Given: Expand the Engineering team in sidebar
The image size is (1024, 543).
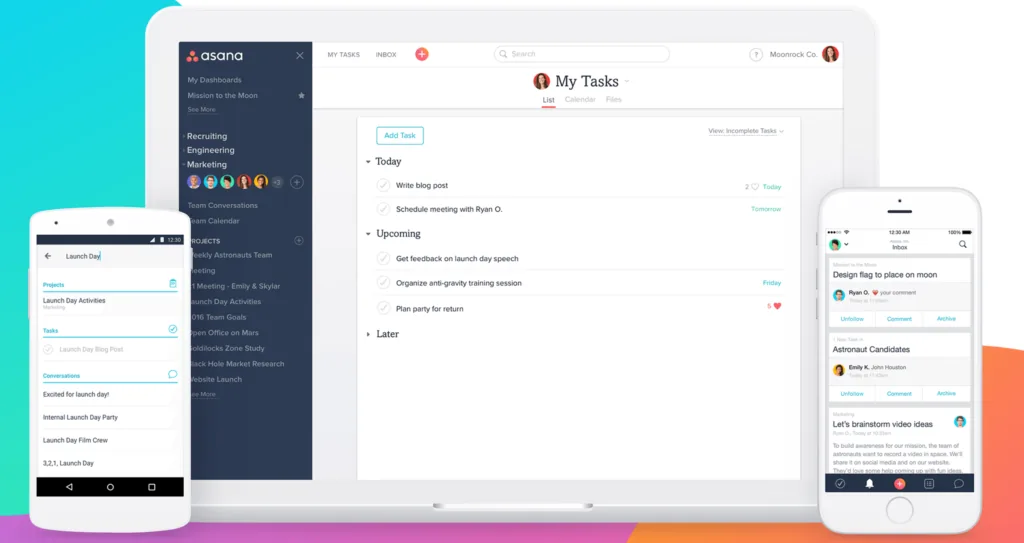Looking at the screenshot, I should 184,150.
